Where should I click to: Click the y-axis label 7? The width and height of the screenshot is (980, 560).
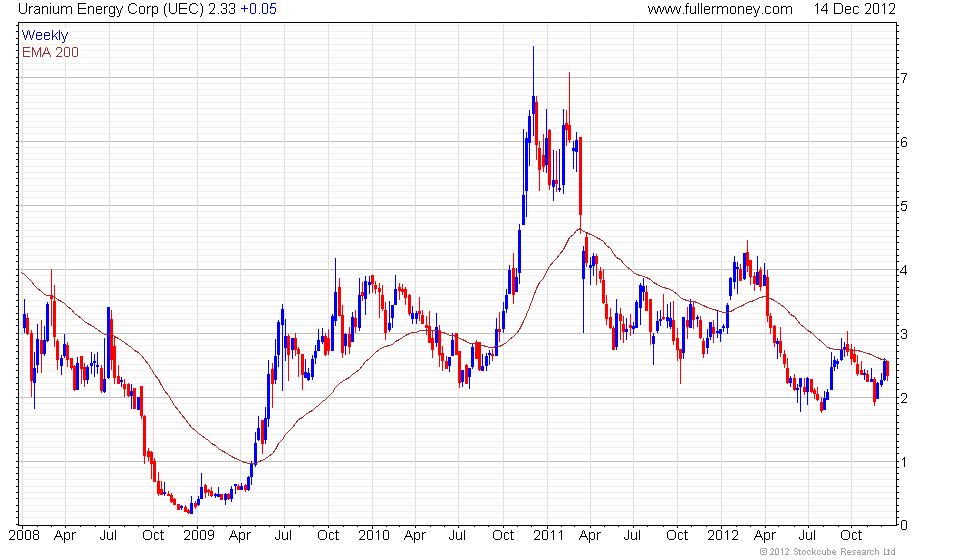pos(904,78)
